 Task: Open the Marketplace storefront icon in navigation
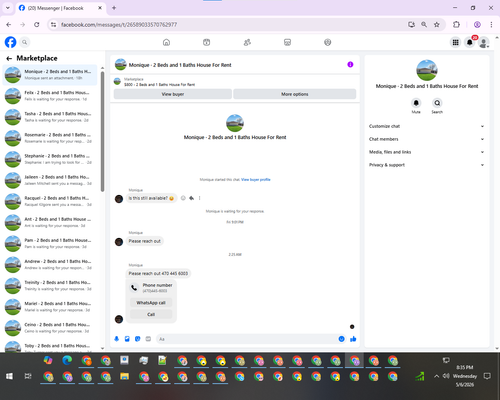tap(287, 42)
